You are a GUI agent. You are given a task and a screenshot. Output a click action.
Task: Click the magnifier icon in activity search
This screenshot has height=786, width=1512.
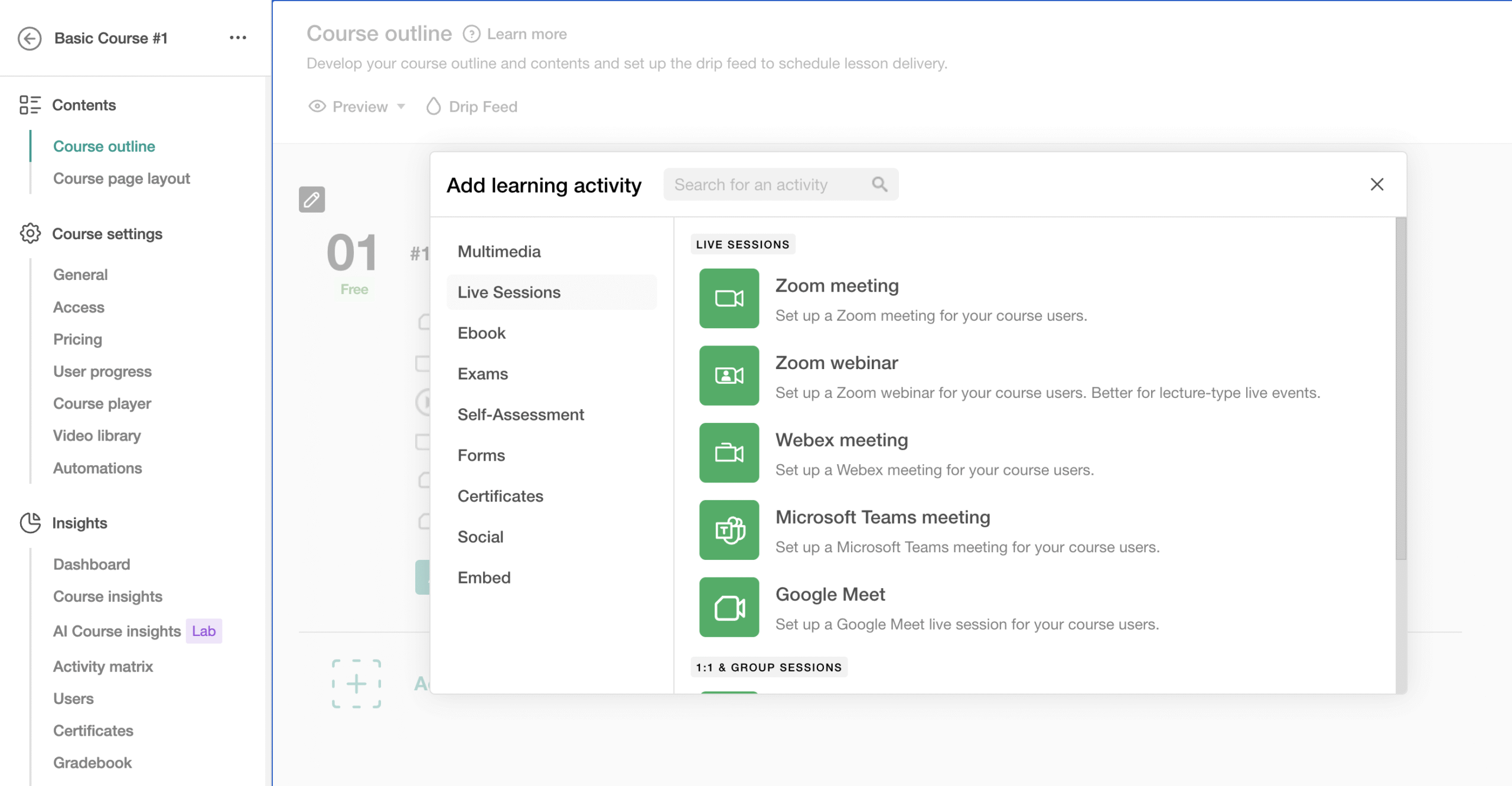click(879, 185)
